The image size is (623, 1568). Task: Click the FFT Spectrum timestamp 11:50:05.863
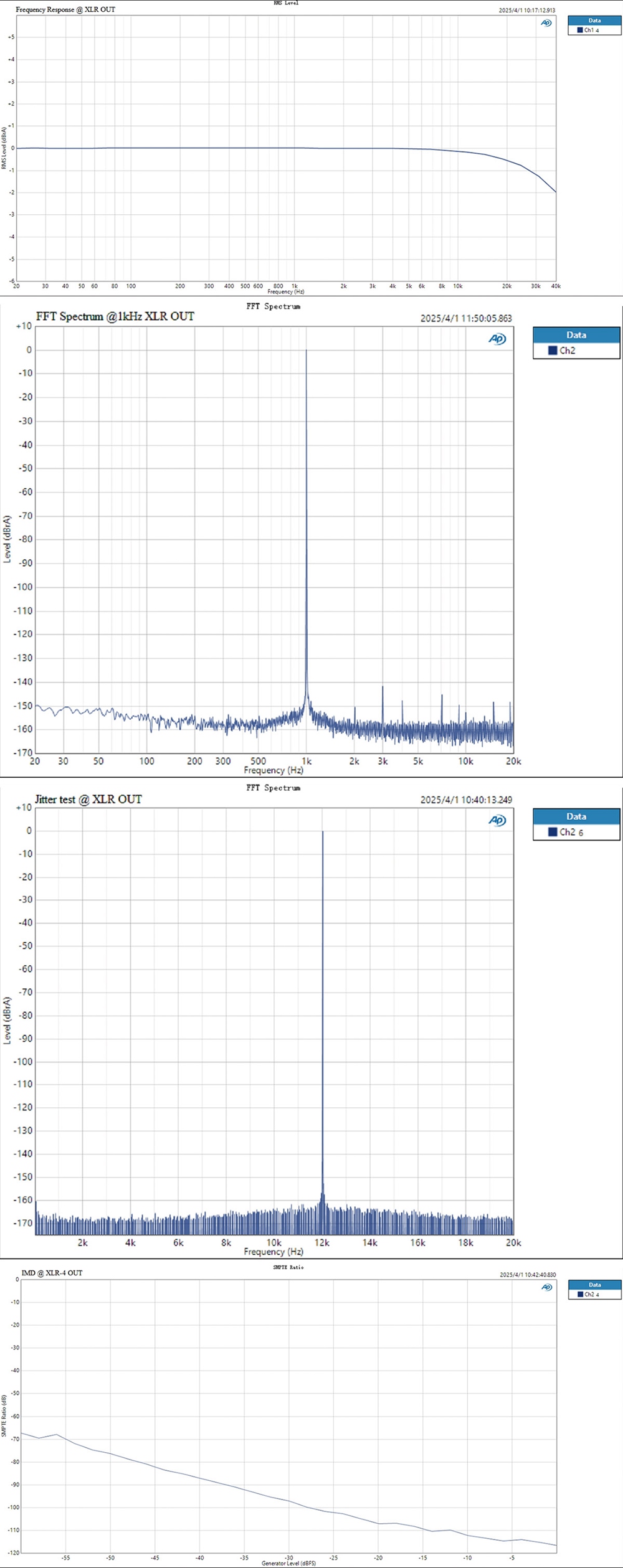[466, 318]
